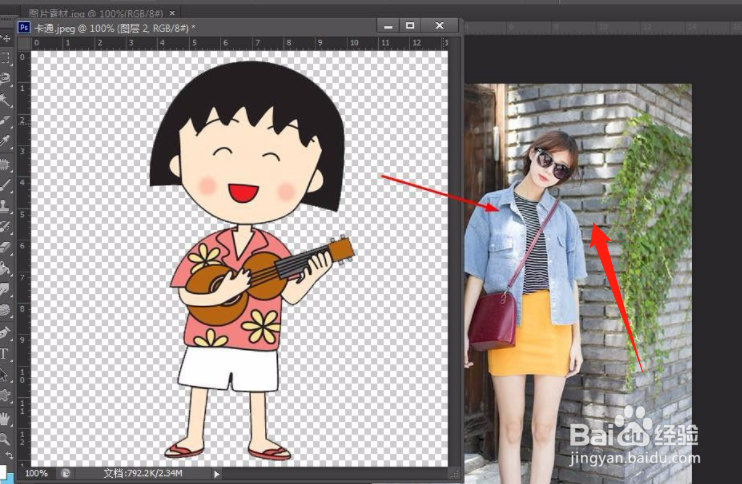This screenshot has height=484, width=742.
Task: Select the Magic Wand tool
Action: click(x=5, y=99)
